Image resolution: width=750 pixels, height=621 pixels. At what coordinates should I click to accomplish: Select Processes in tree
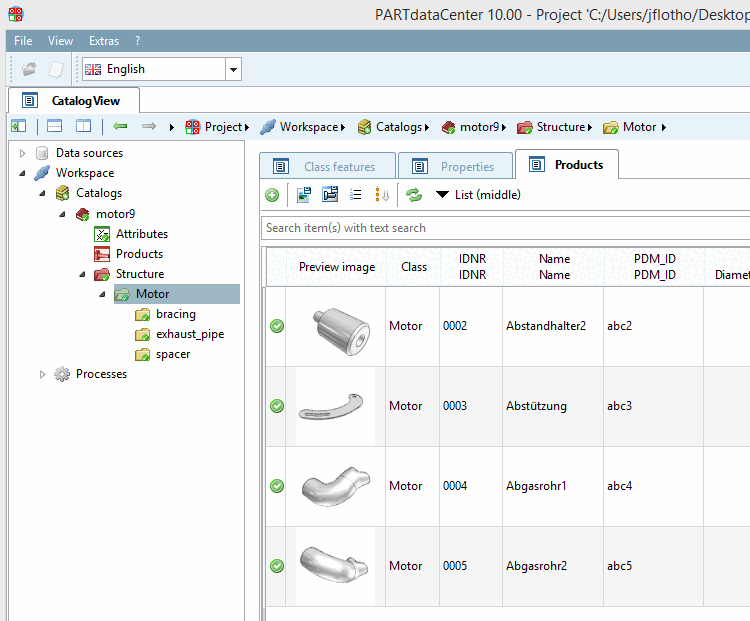click(x=101, y=374)
